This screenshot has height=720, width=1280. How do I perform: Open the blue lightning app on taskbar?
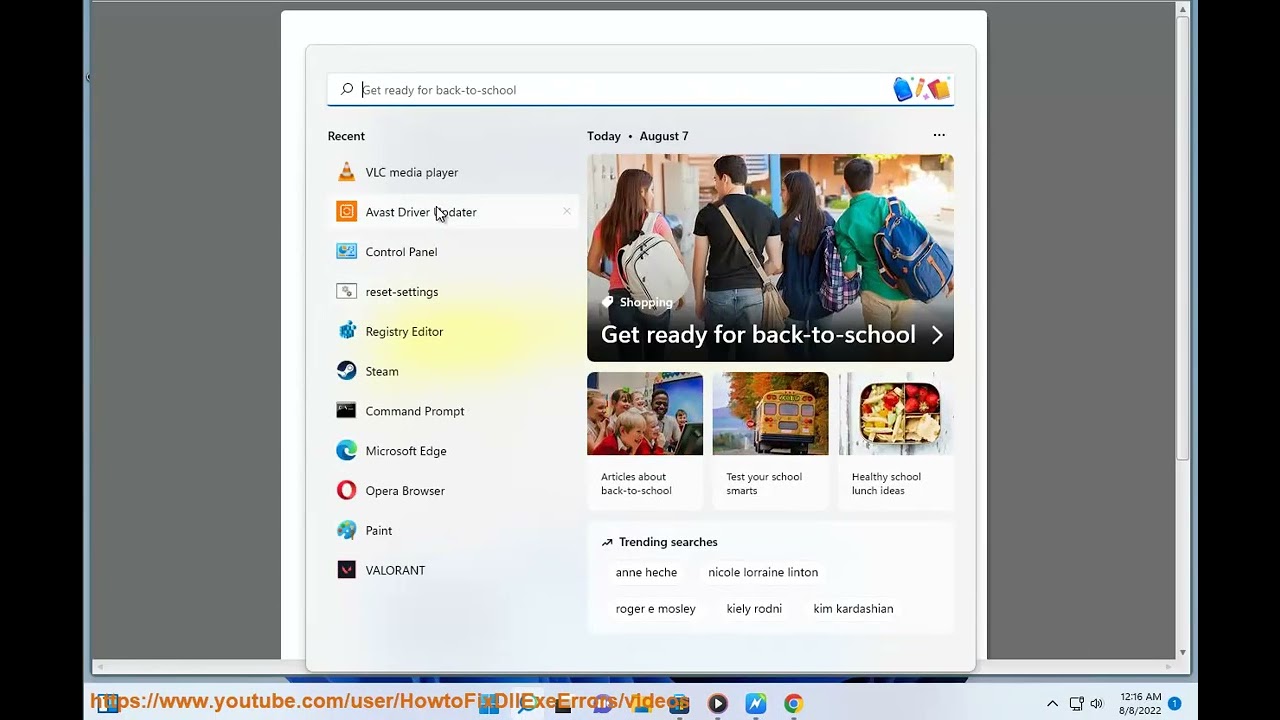tap(755, 704)
